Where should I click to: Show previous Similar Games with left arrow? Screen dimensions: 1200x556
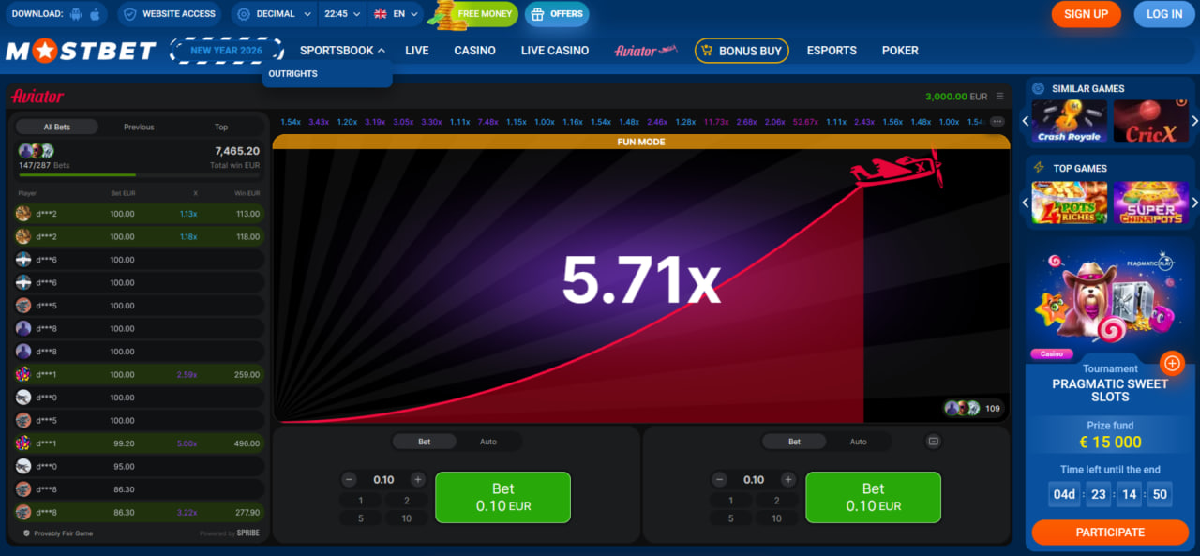click(1025, 121)
